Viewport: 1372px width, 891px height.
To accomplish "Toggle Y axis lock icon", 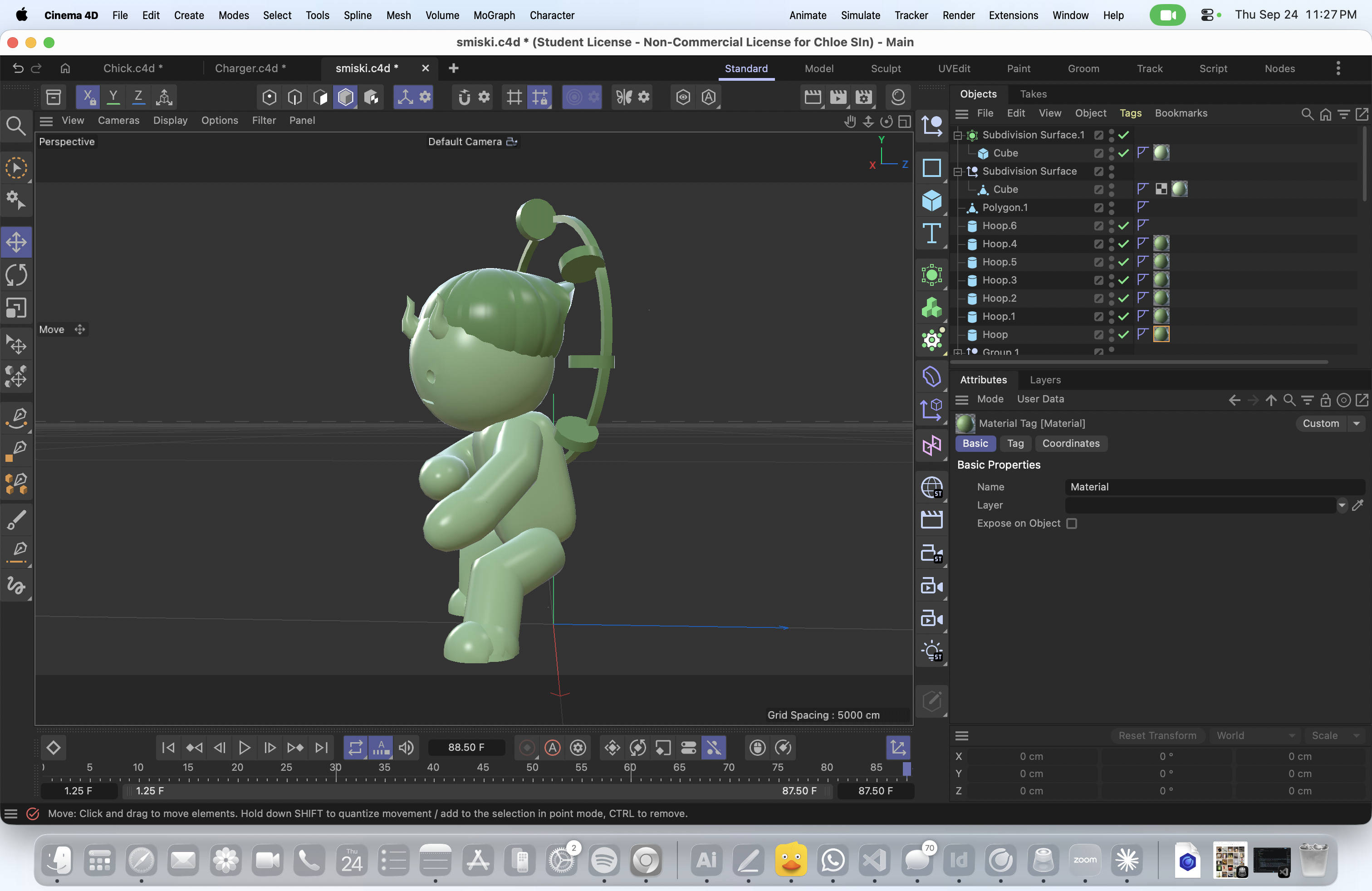I will pyautogui.click(x=113, y=97).
